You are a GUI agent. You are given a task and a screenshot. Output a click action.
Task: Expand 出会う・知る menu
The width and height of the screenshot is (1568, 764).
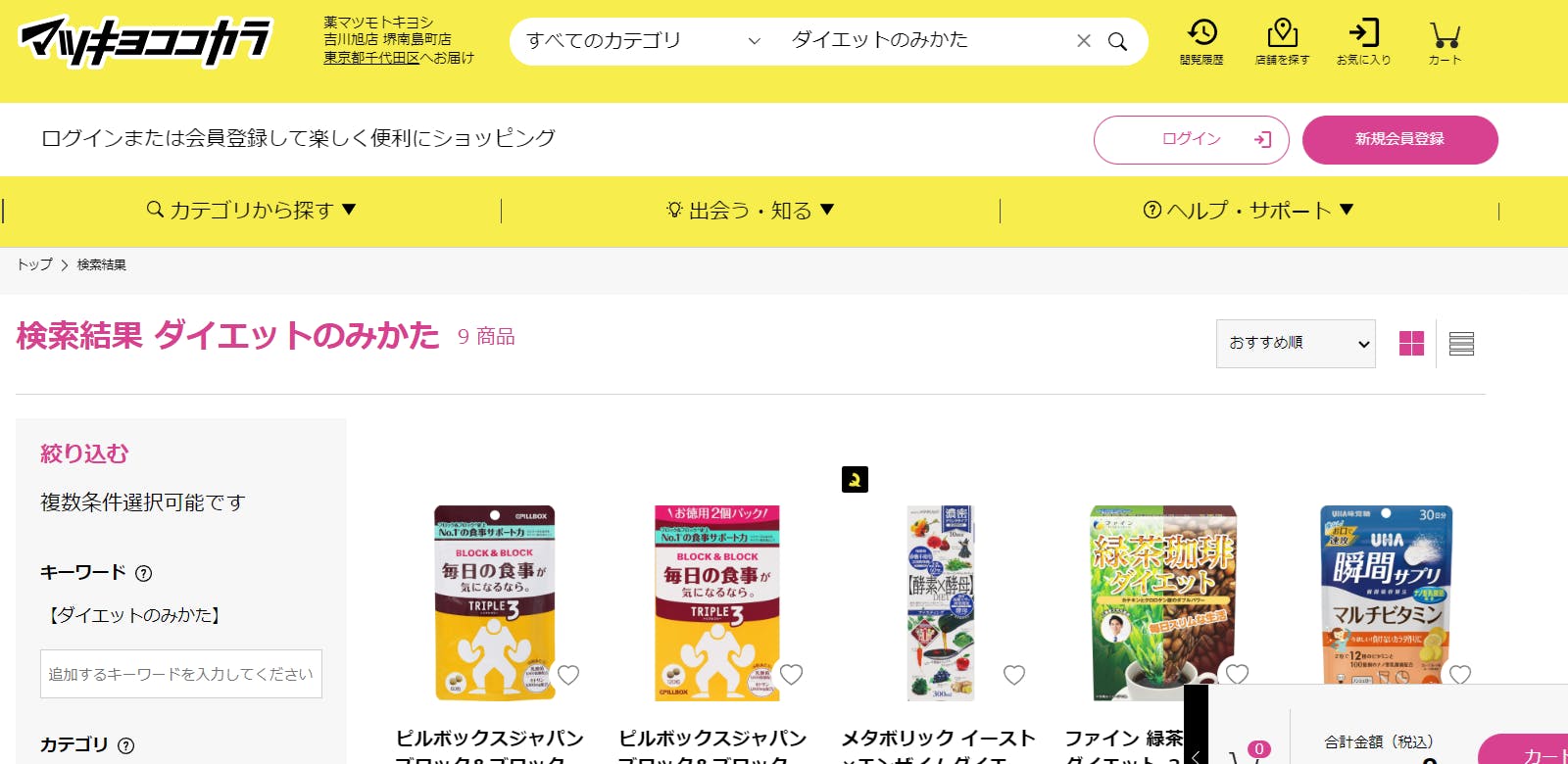tap(751, 211)
